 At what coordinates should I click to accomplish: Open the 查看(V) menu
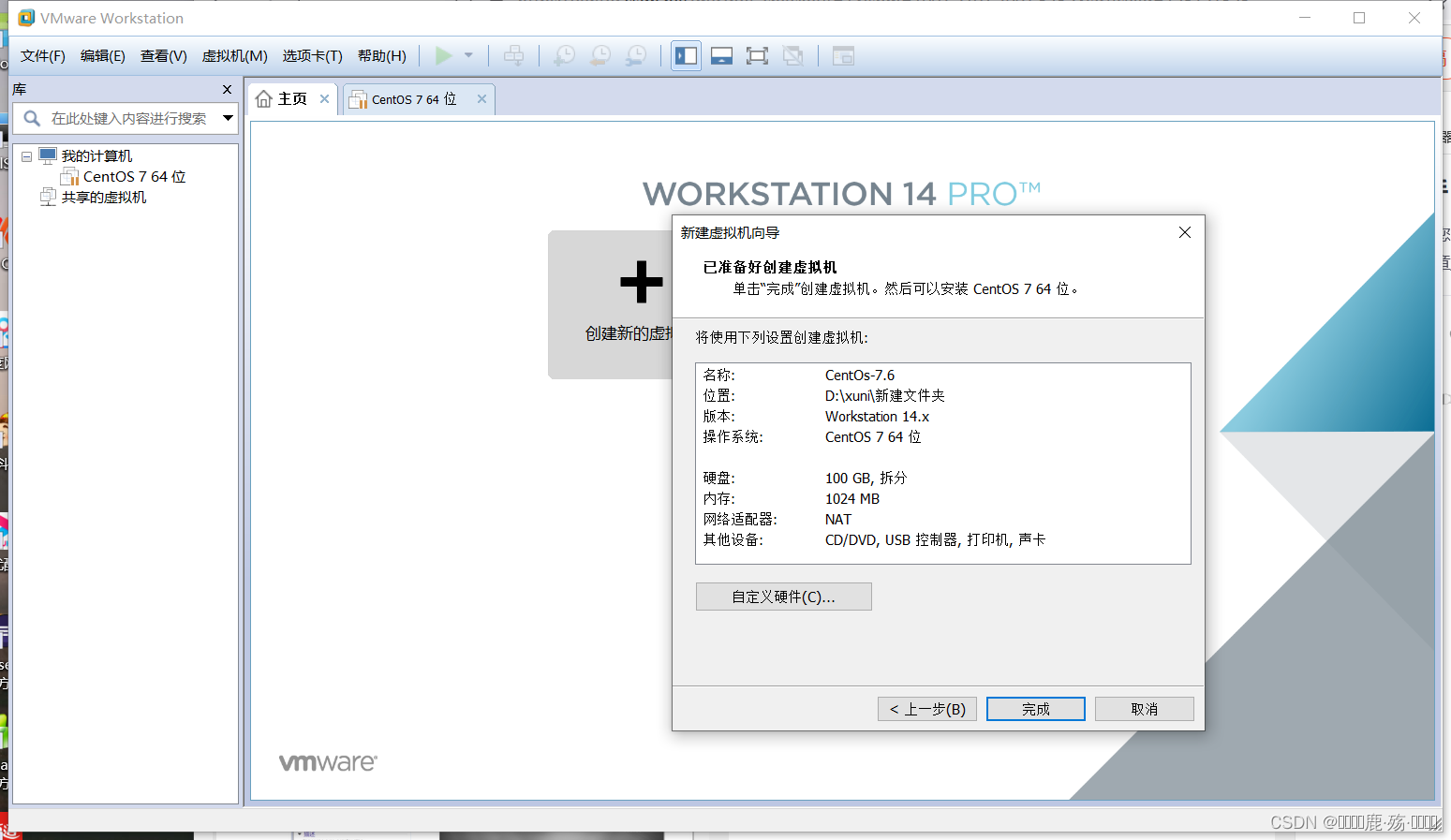[164, 56]
